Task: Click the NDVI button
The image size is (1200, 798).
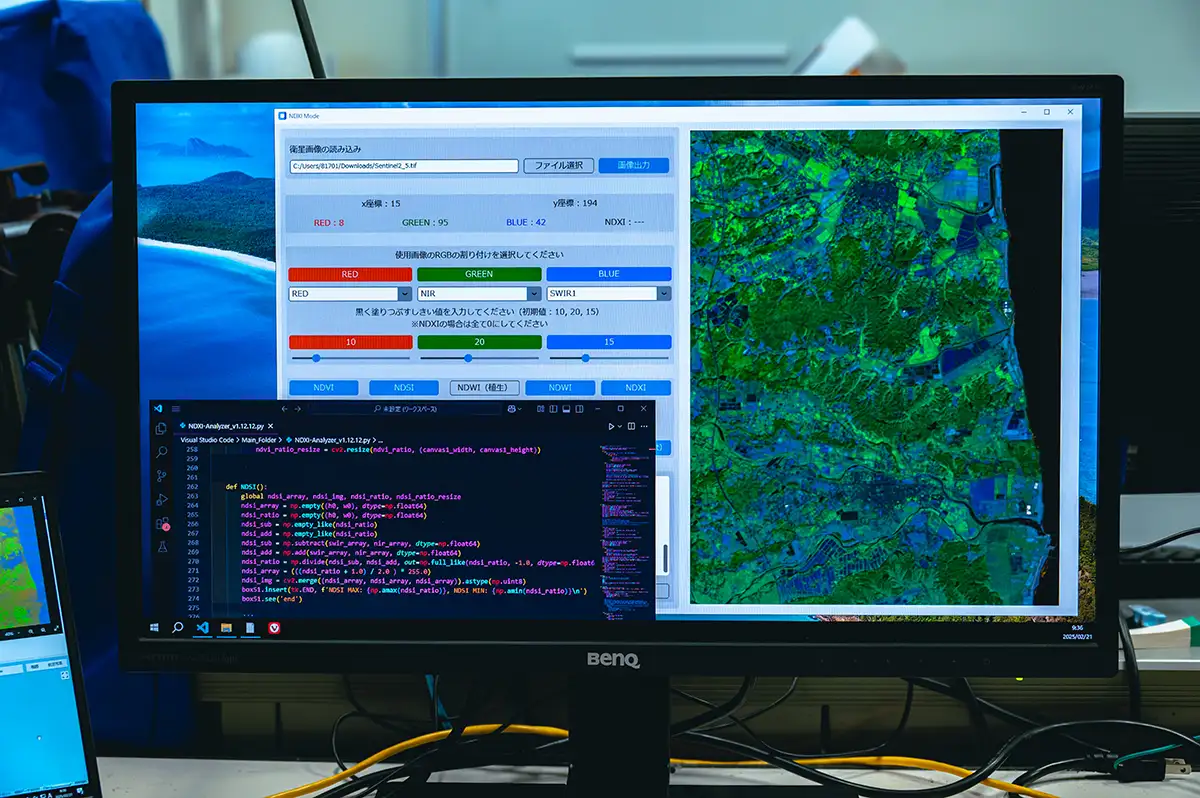Action: [x=323, y=388]
